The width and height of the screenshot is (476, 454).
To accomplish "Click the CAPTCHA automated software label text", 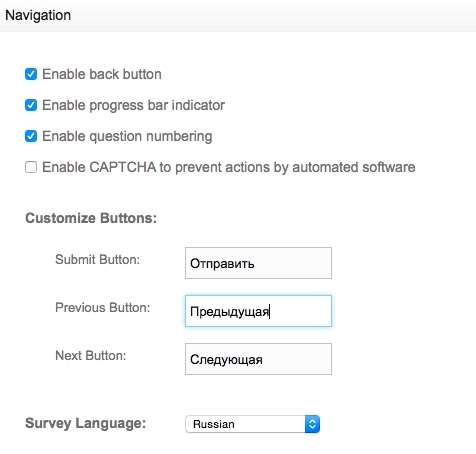I will click(x=229, y=167).
